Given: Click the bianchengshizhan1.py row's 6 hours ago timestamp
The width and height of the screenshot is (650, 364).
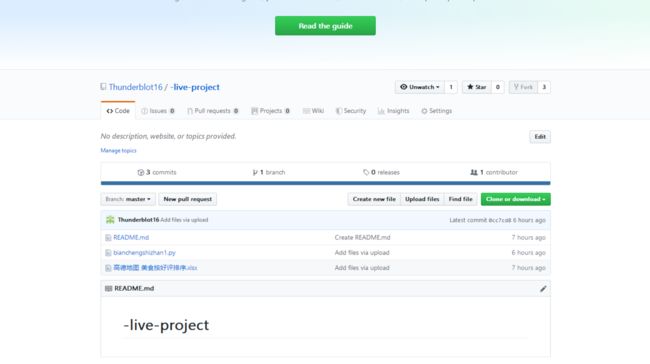Looking at the screenshot, I should pyautogui.click(x=528, y=252).
